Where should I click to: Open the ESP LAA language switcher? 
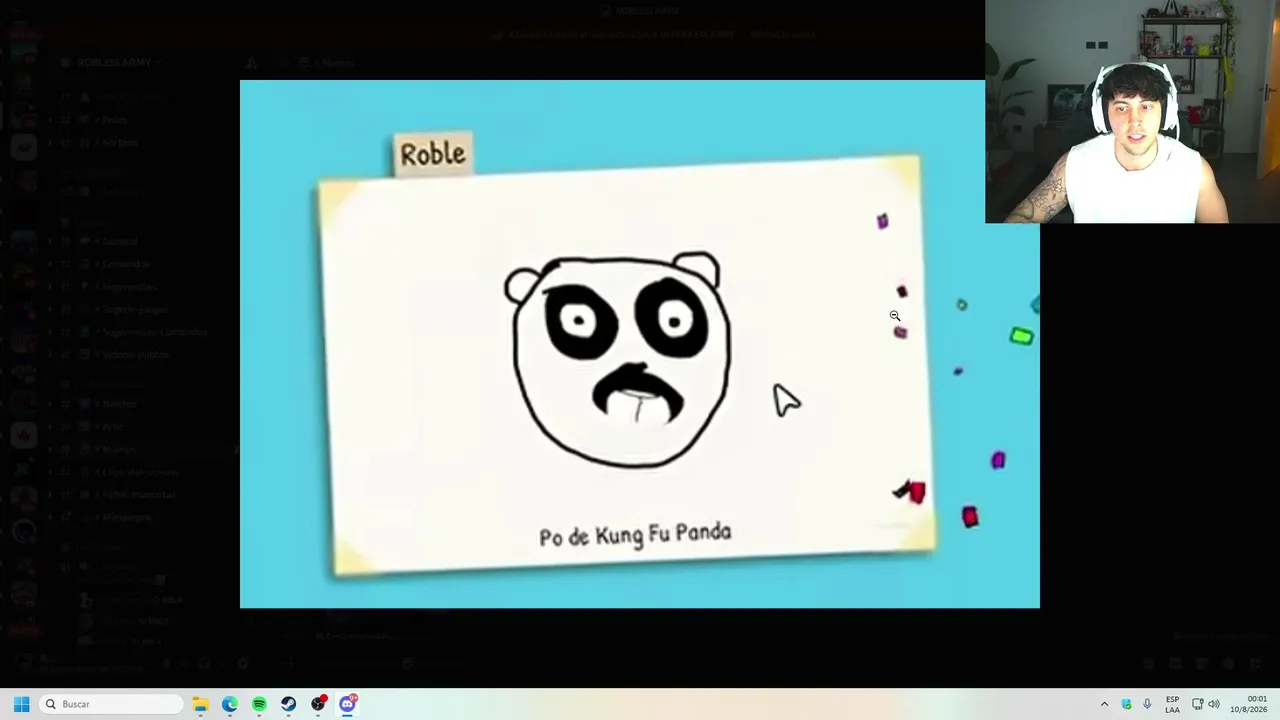[x=1172, y=704]
